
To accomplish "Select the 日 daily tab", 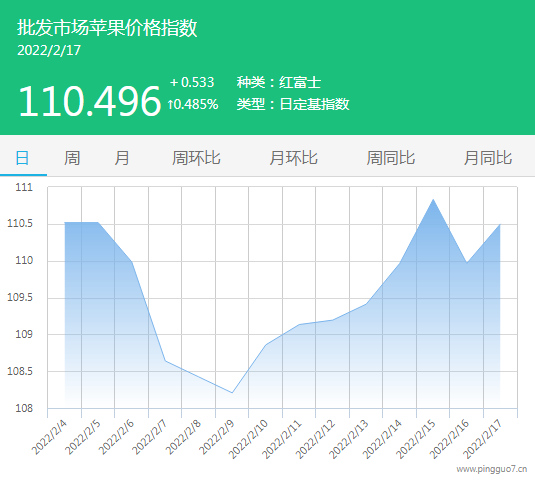I will (23, 158).
